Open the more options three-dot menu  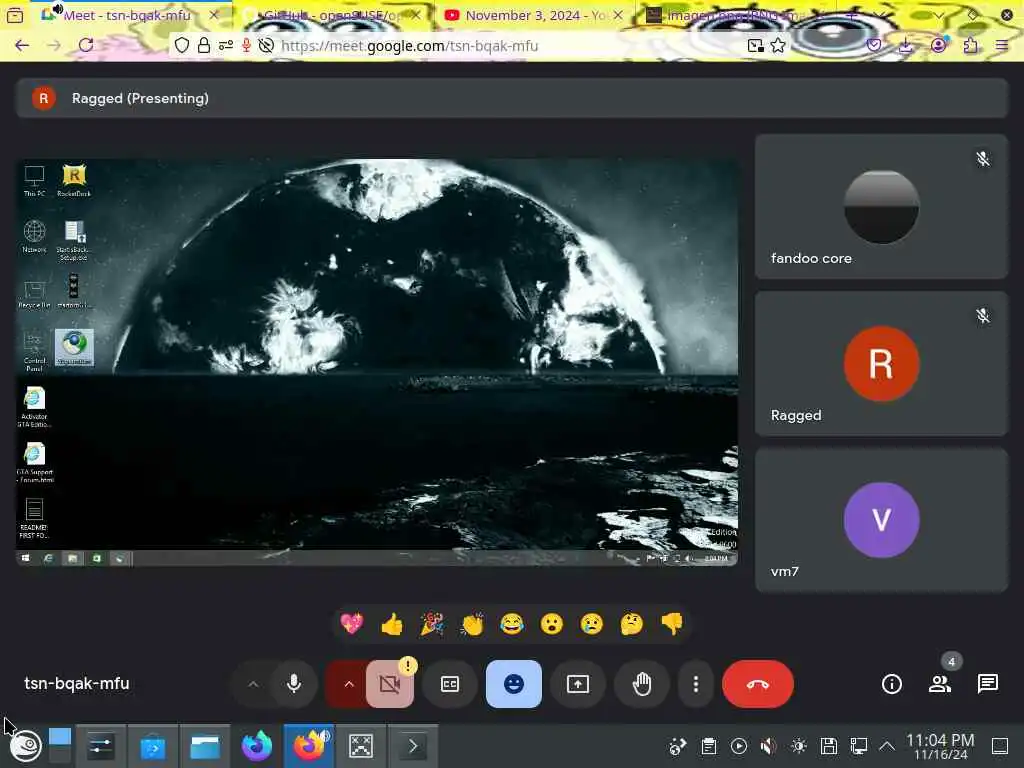click(x=696, y=684)
